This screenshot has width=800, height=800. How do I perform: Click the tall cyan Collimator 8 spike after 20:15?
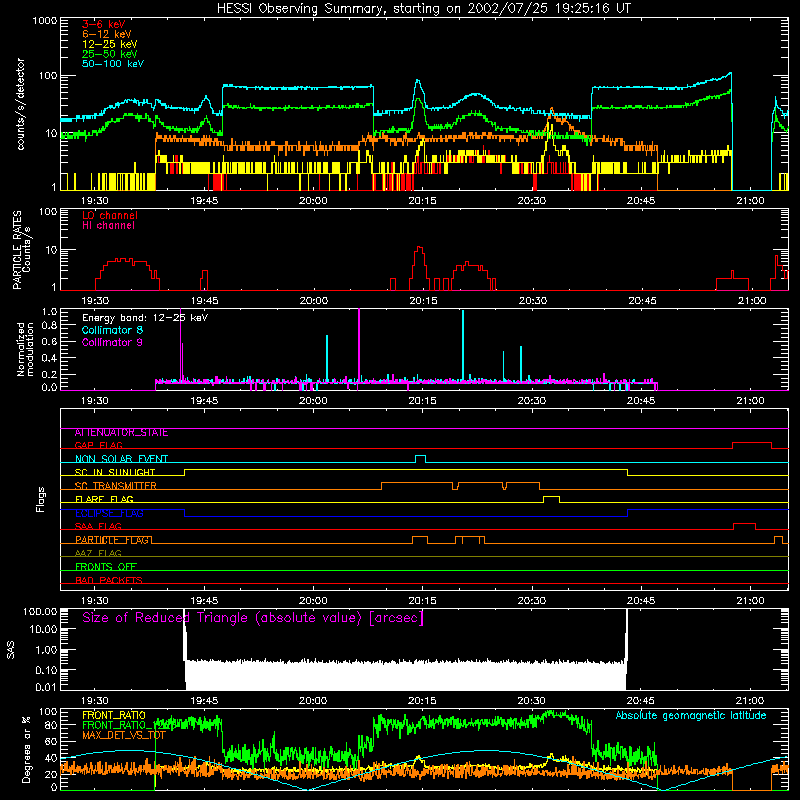[x=463, y=345]
